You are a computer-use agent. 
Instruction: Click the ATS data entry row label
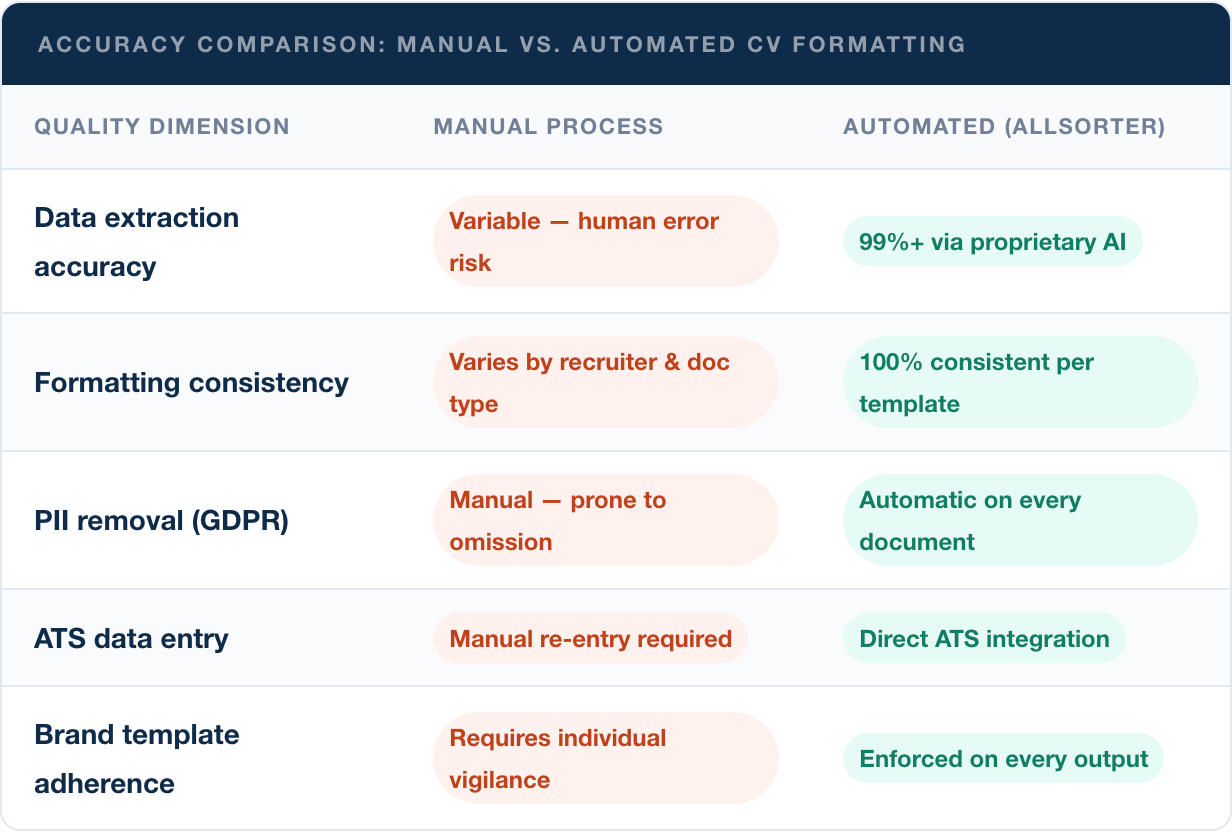[x=131, y=639]
